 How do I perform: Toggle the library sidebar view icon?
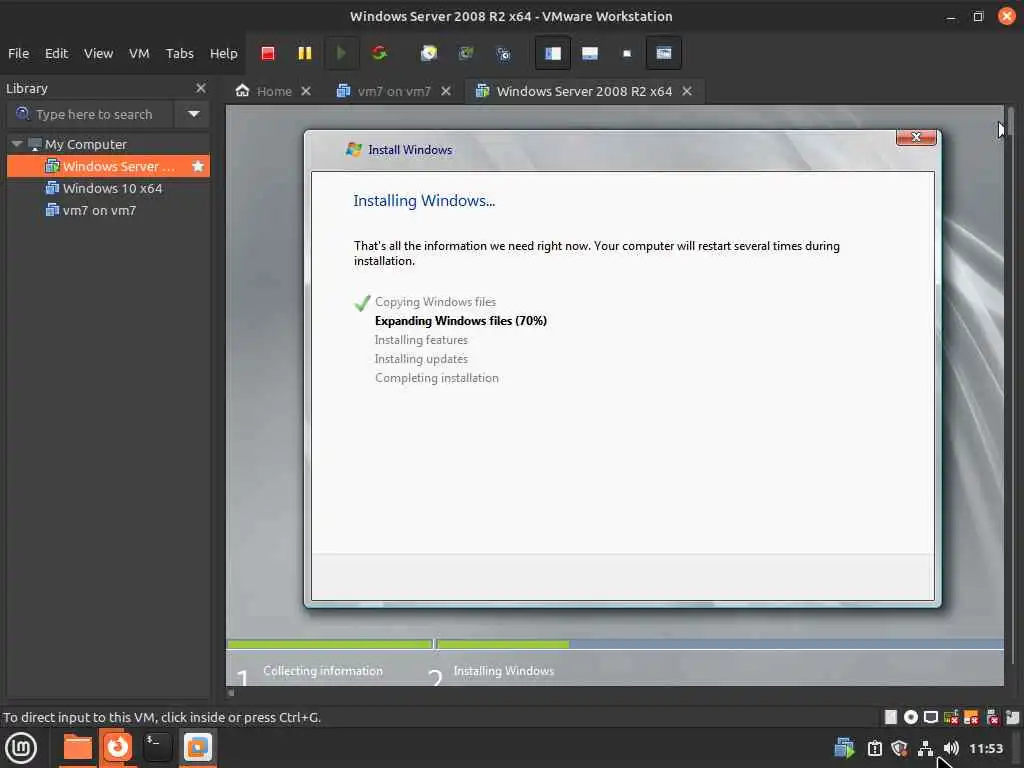tap(552, 54)
